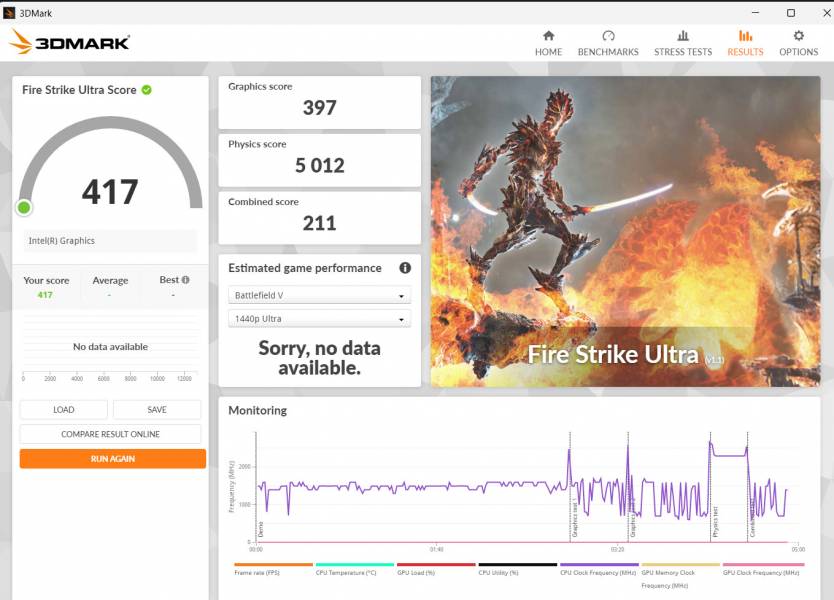834x600 pixels.
Task: Click COMPARE RESULT ONLINE button
Action: 111,434
